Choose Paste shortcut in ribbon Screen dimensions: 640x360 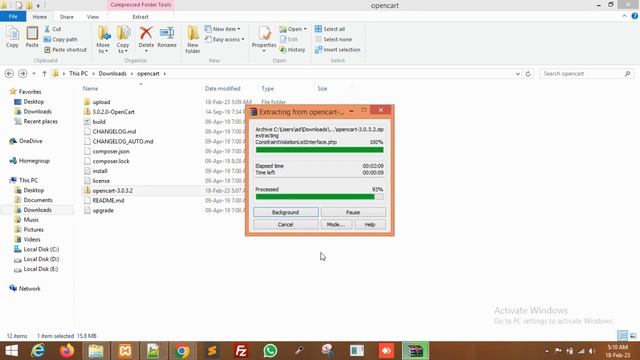tap(65, 49)
